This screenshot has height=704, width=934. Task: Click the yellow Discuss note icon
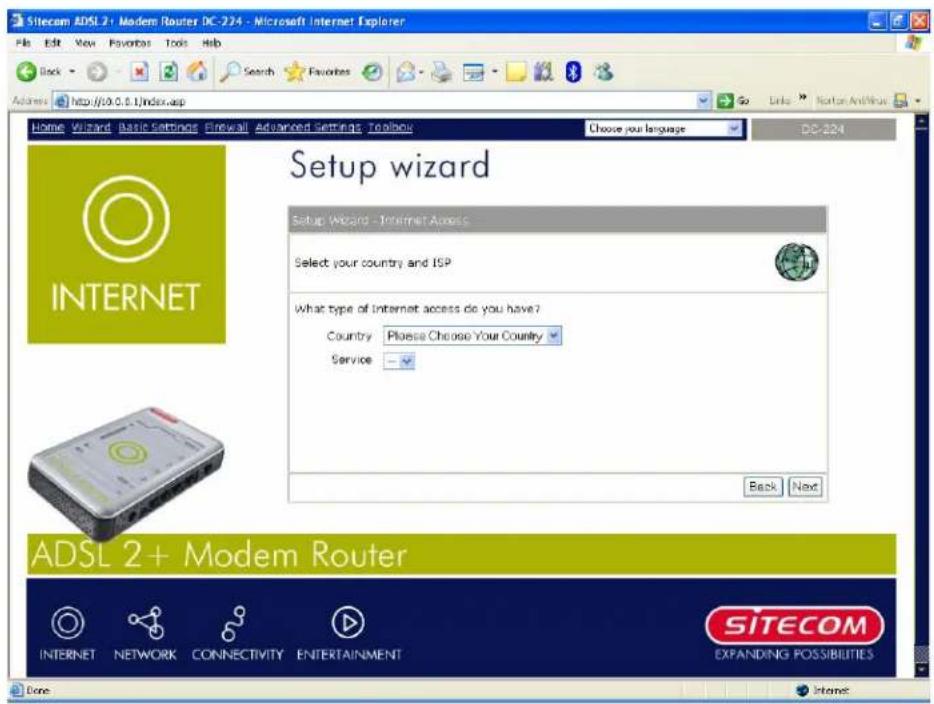(516, 72)
